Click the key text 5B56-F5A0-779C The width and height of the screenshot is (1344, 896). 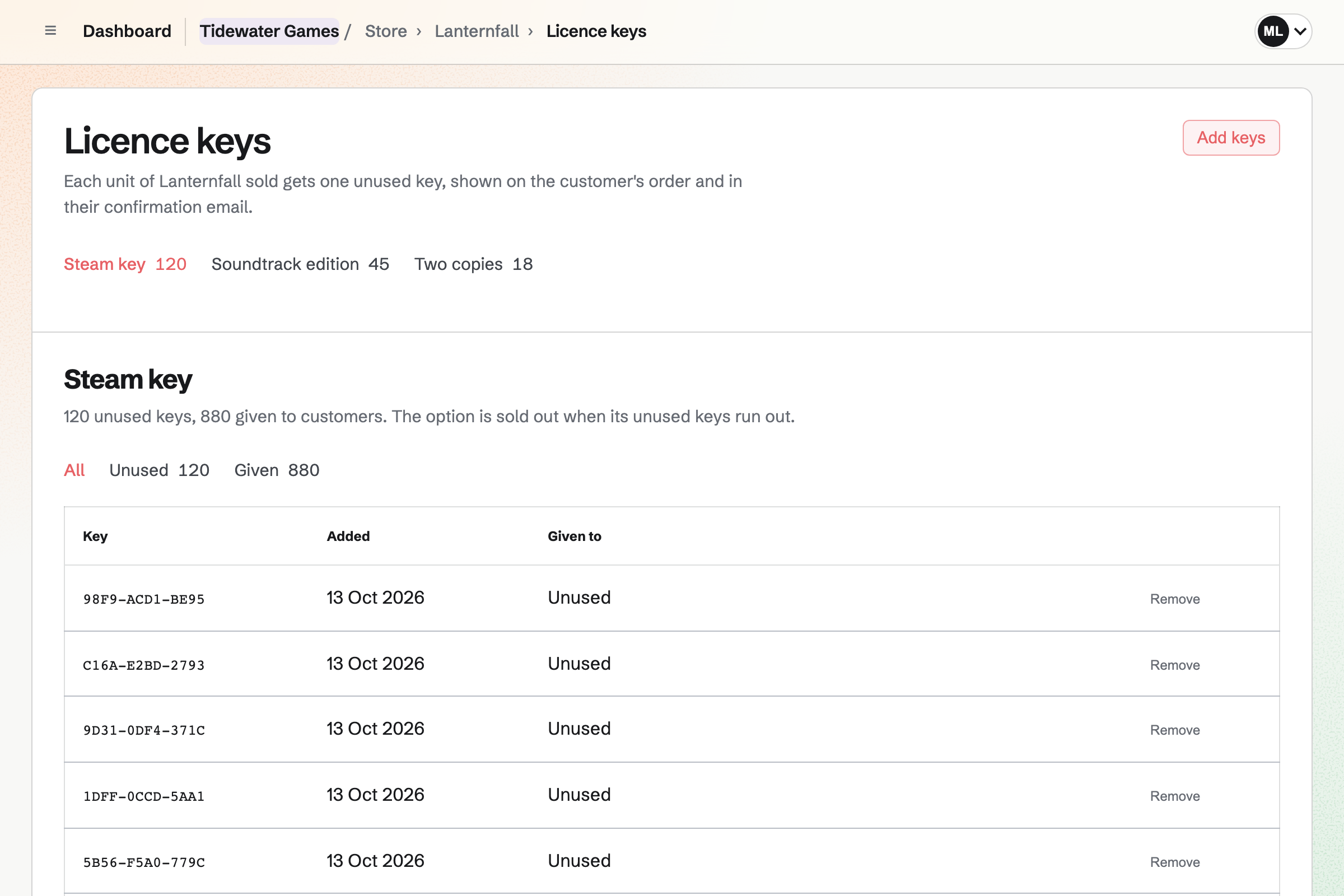(144, 863)
